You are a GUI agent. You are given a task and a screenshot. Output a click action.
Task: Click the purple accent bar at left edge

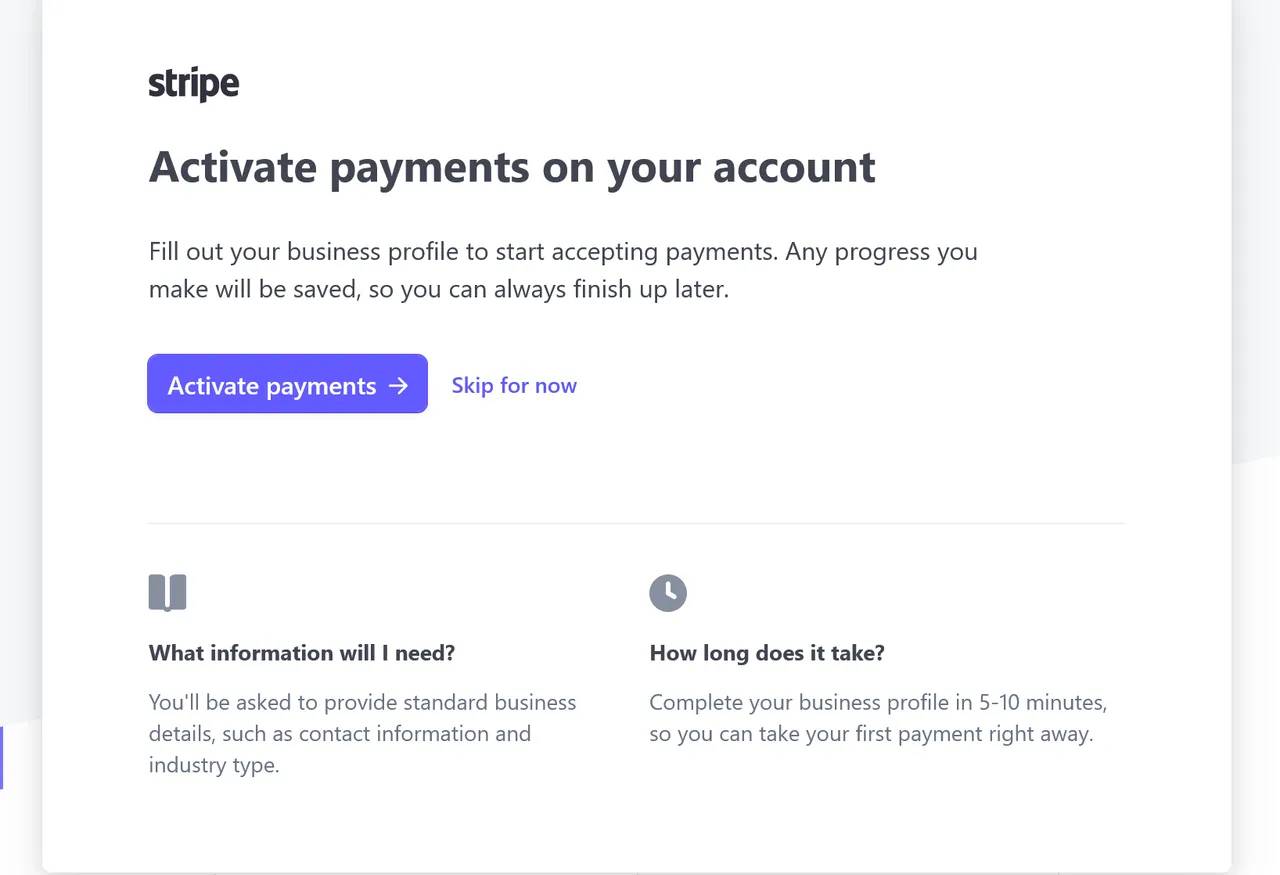click(x=2, y=758)
